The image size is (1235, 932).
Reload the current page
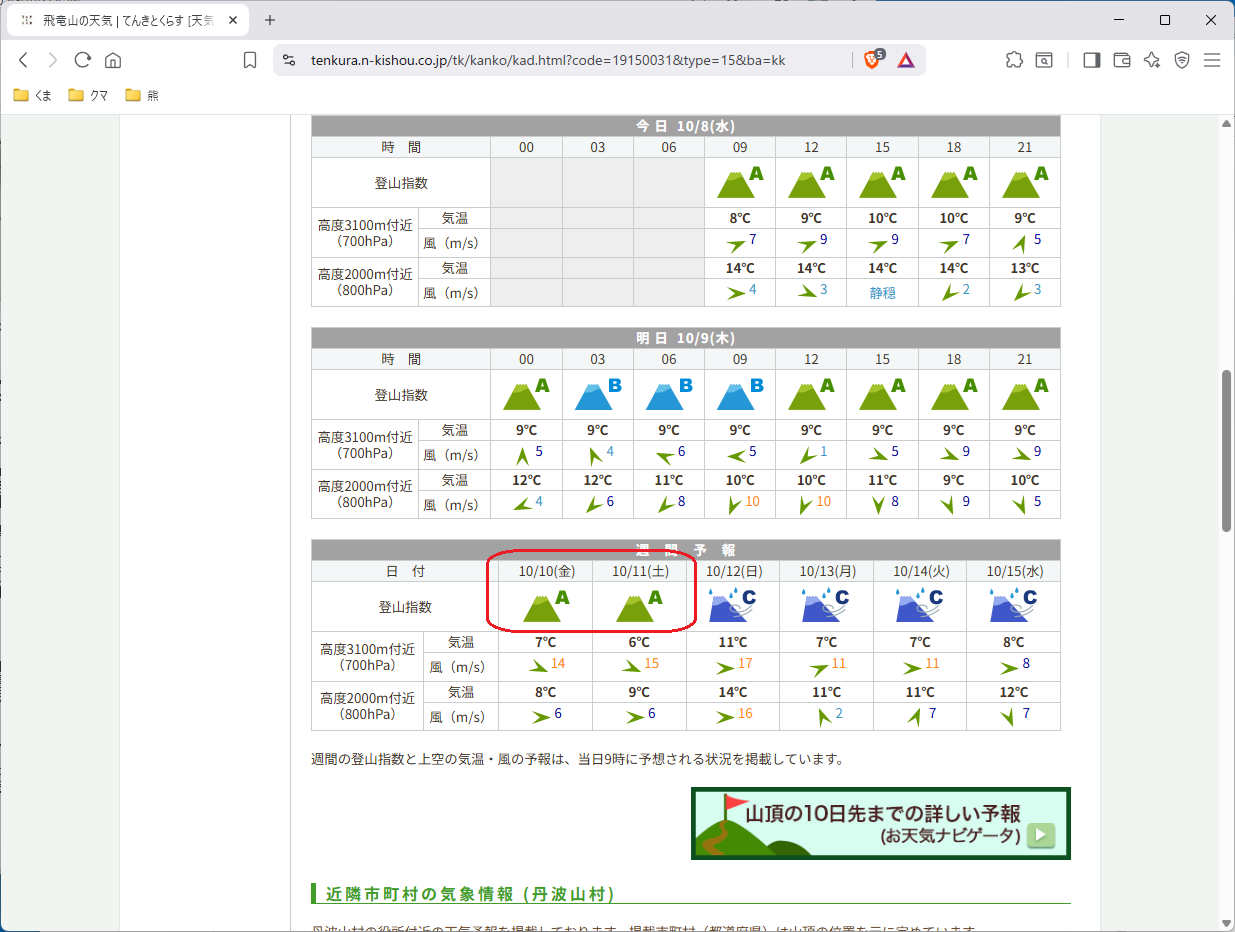pyautogui.click(x=83, y=60)
